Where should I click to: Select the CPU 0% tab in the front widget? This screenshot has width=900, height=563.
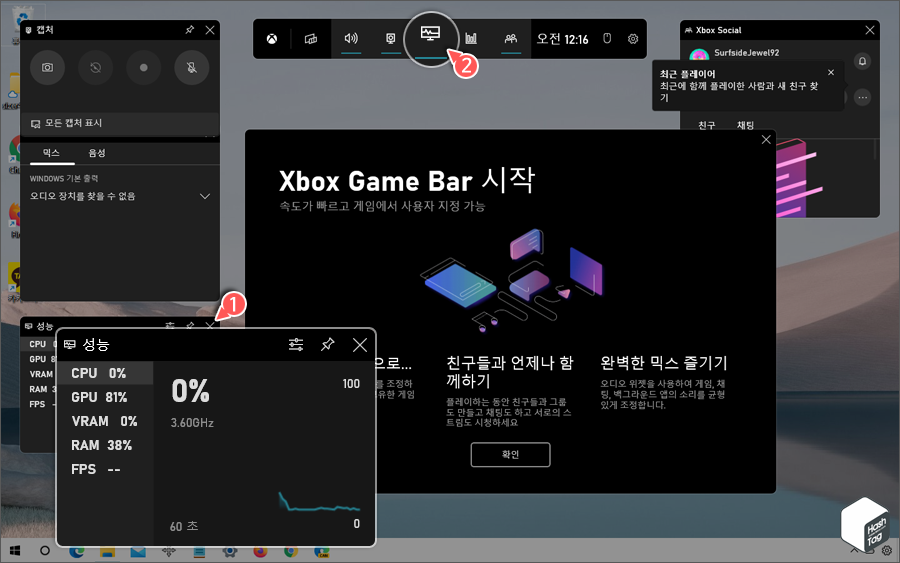tap(106, 373)
